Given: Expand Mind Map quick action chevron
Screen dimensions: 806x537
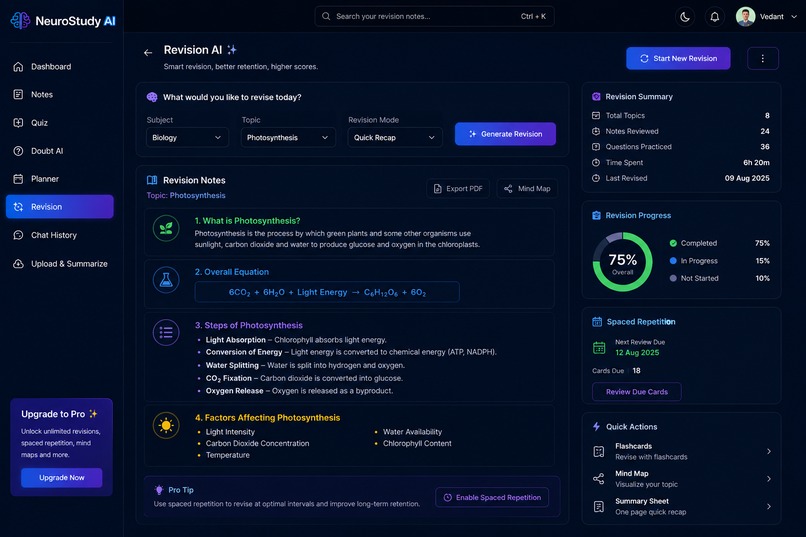Looking at the screenshot, I should pyautogui.click(x=769, y=478).
